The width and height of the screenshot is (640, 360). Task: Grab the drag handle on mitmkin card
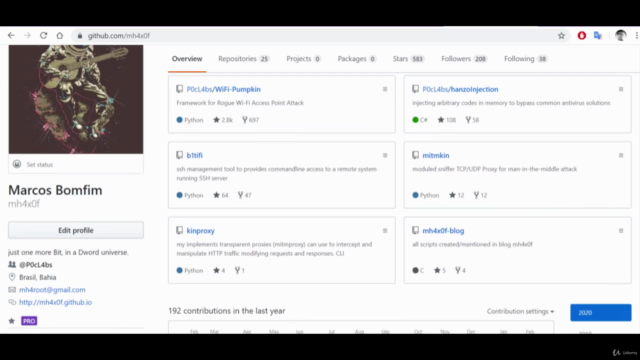tap(621, 156)
